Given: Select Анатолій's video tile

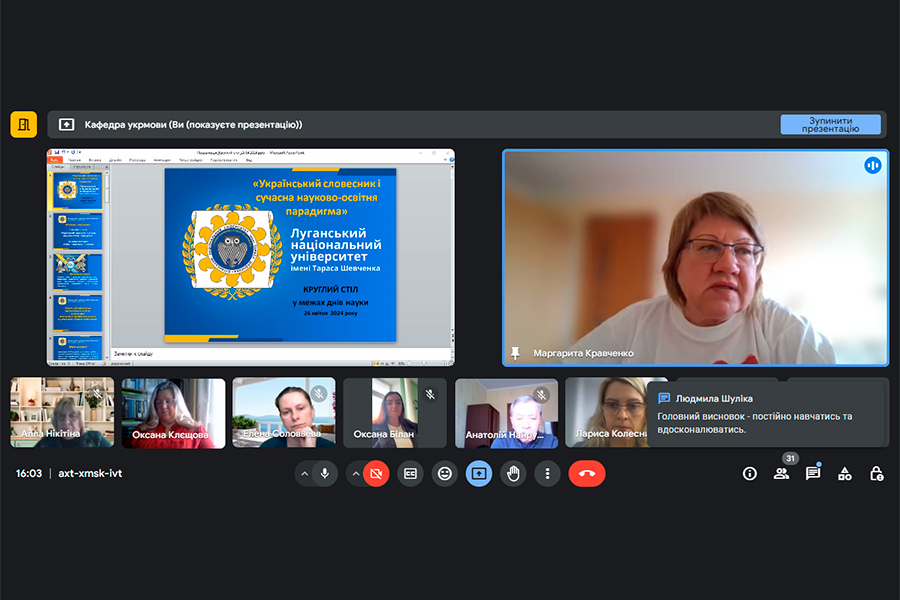Looking at the screenshot, I should click(x=506, y=413).
